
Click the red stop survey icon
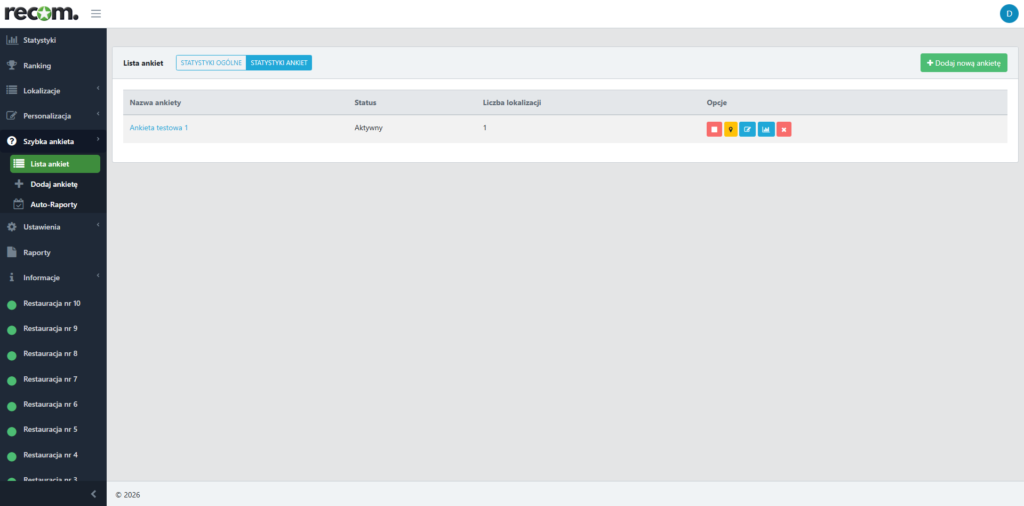click(714, 129)
